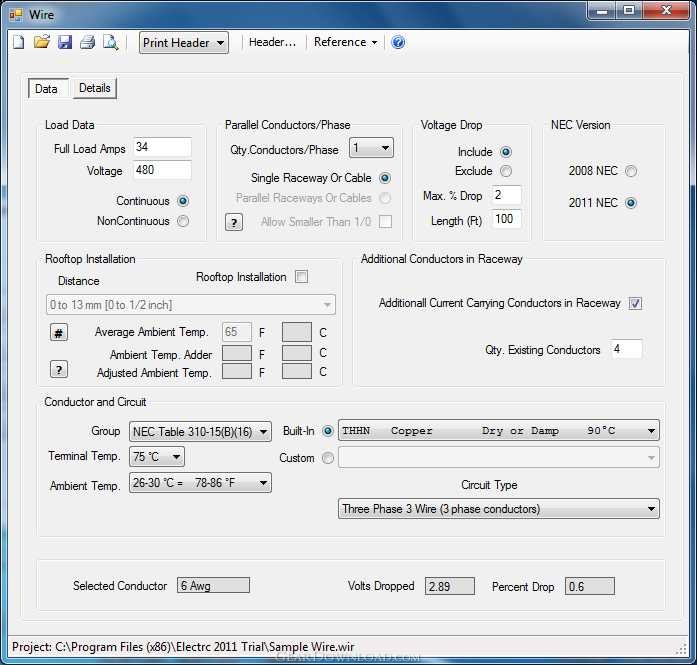Click the Max. % Drop field
The image size is (697, 665).
[506, 195]
